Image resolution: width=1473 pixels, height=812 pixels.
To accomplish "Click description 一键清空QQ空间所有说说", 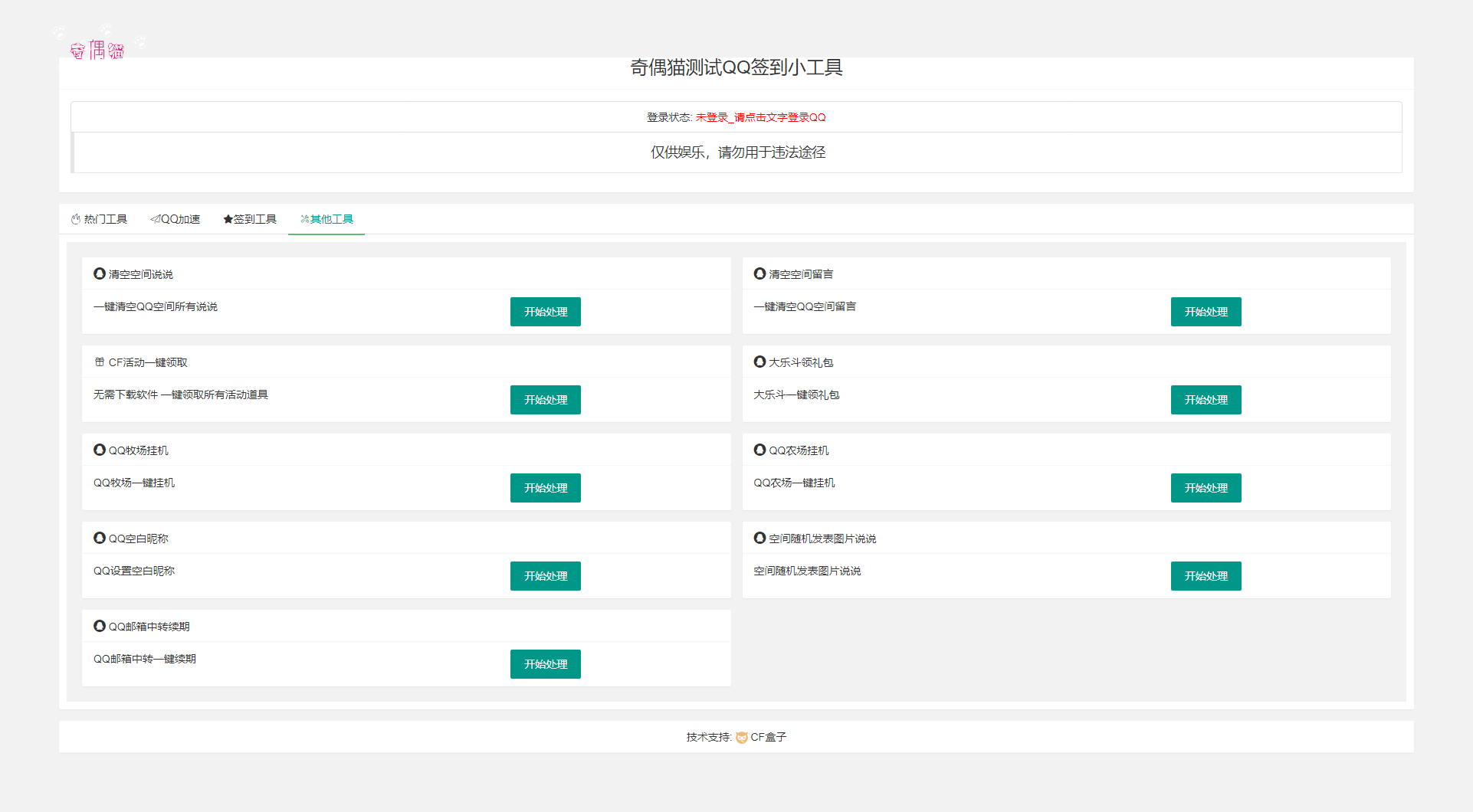I will click(x=156, y=306).
